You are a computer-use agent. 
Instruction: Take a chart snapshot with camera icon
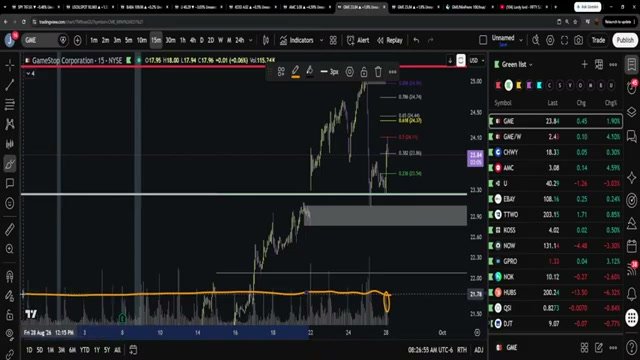[578, 40]
